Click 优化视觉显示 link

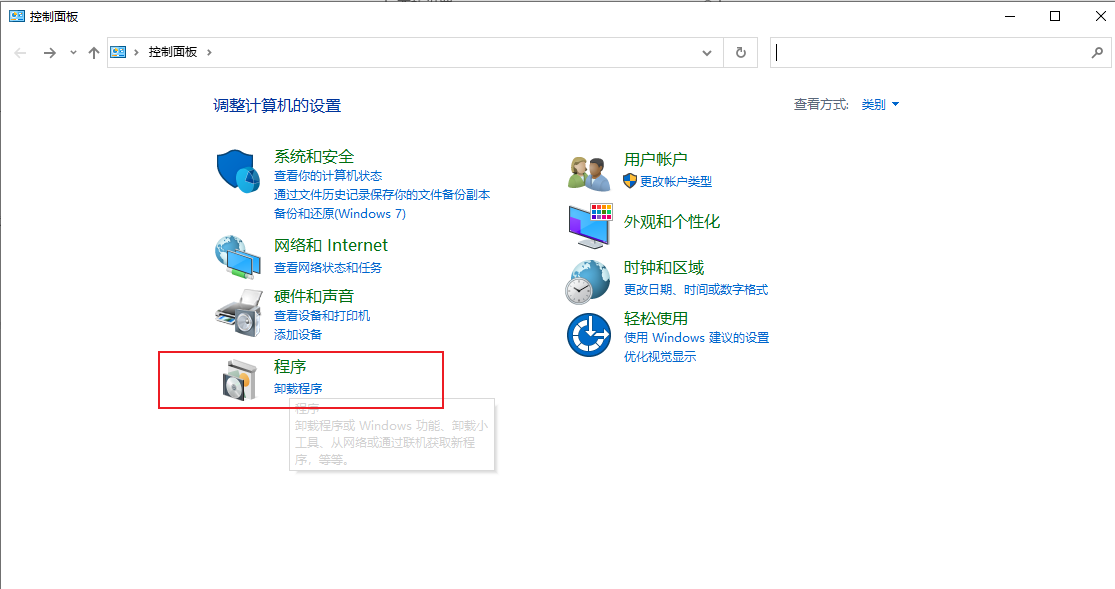pos(660,356)
